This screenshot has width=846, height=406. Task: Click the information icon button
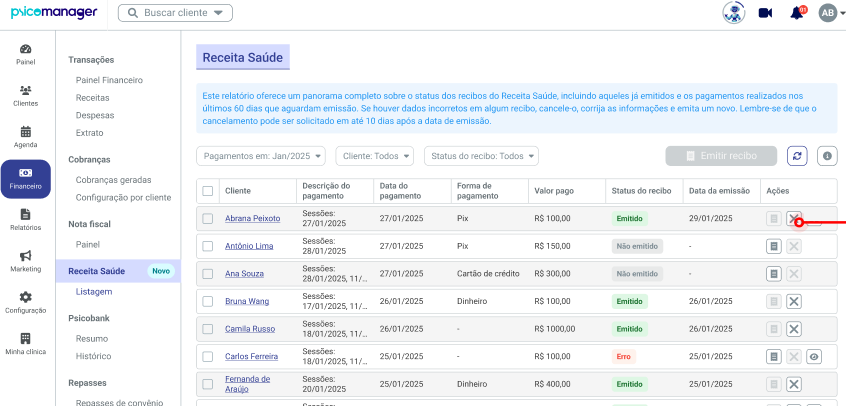(x=827, y=156)
